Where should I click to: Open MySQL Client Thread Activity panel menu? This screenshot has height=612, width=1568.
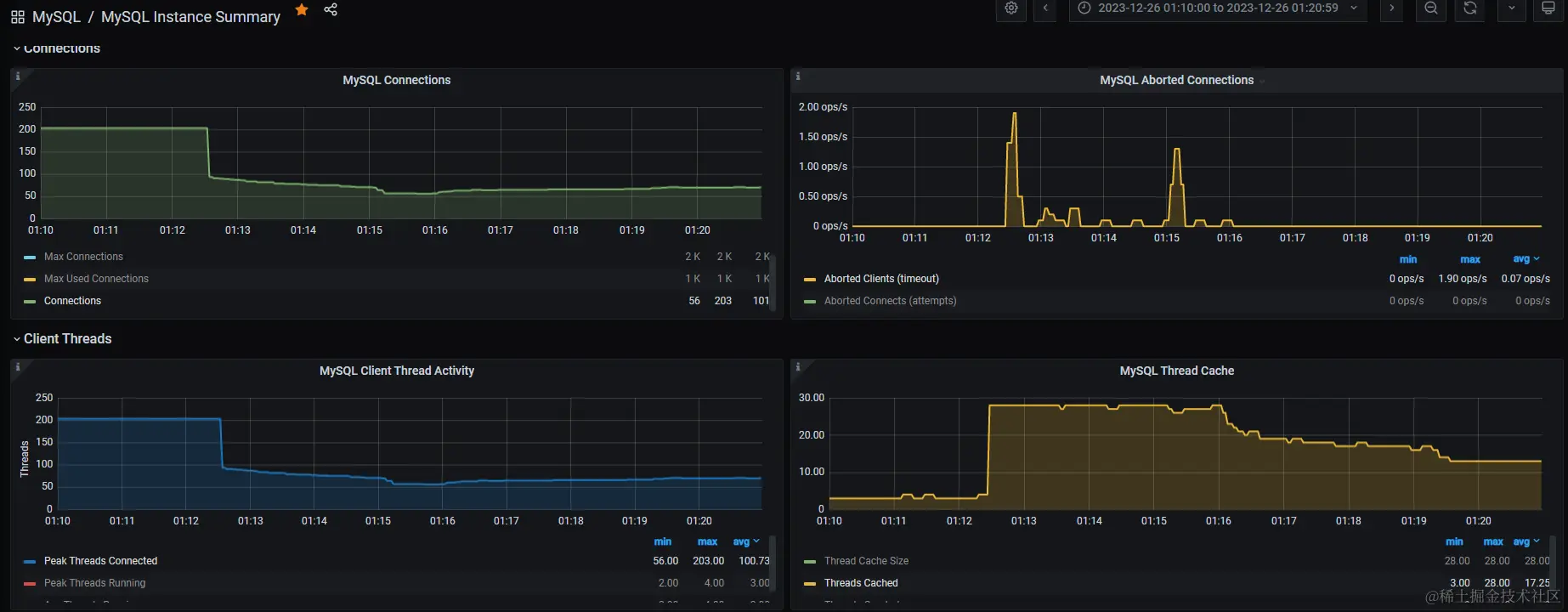pyautogui.click(x=397, y=371)
